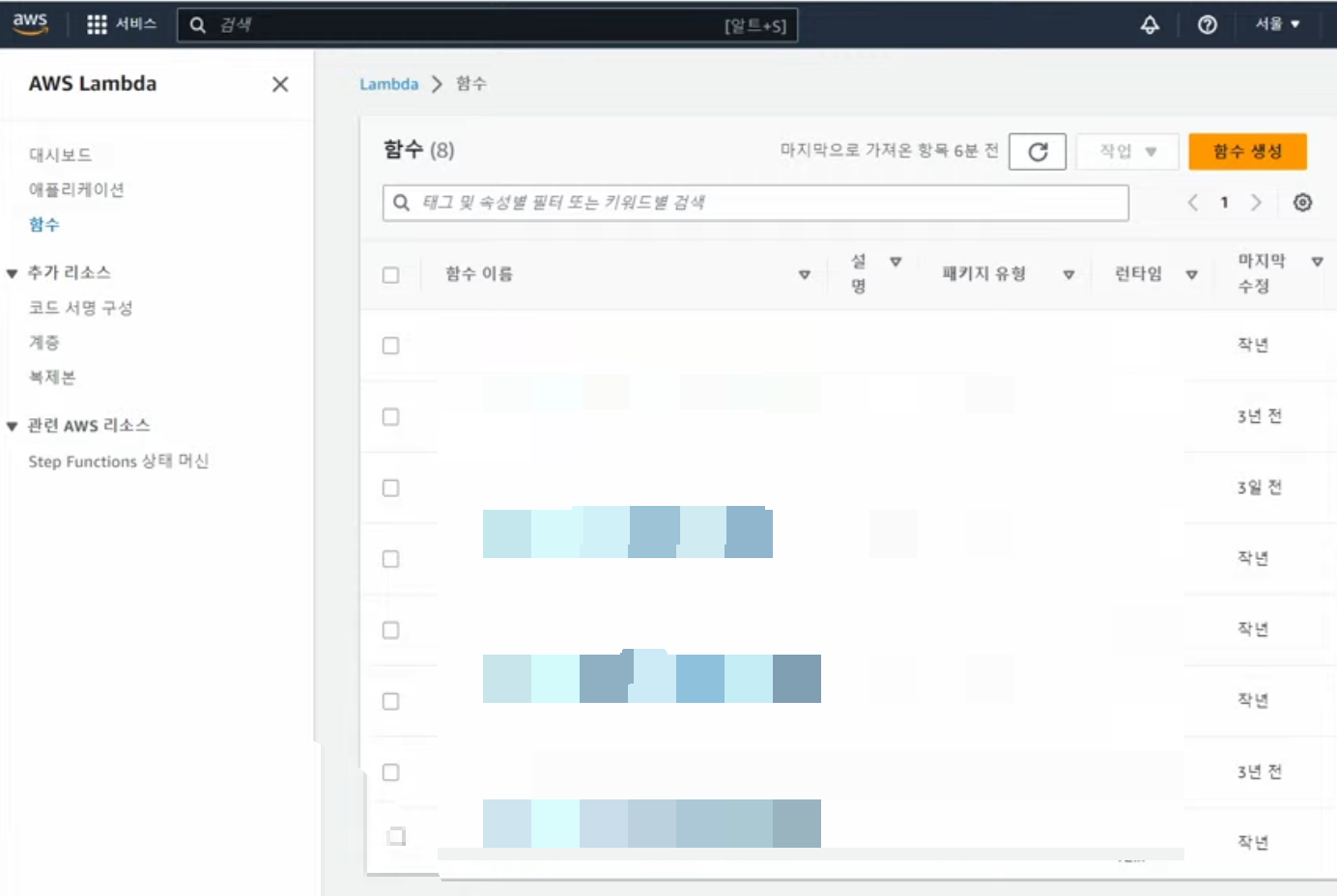Open 복제본 in sidebar
The image size is (1337, 896).
point(52,378)
